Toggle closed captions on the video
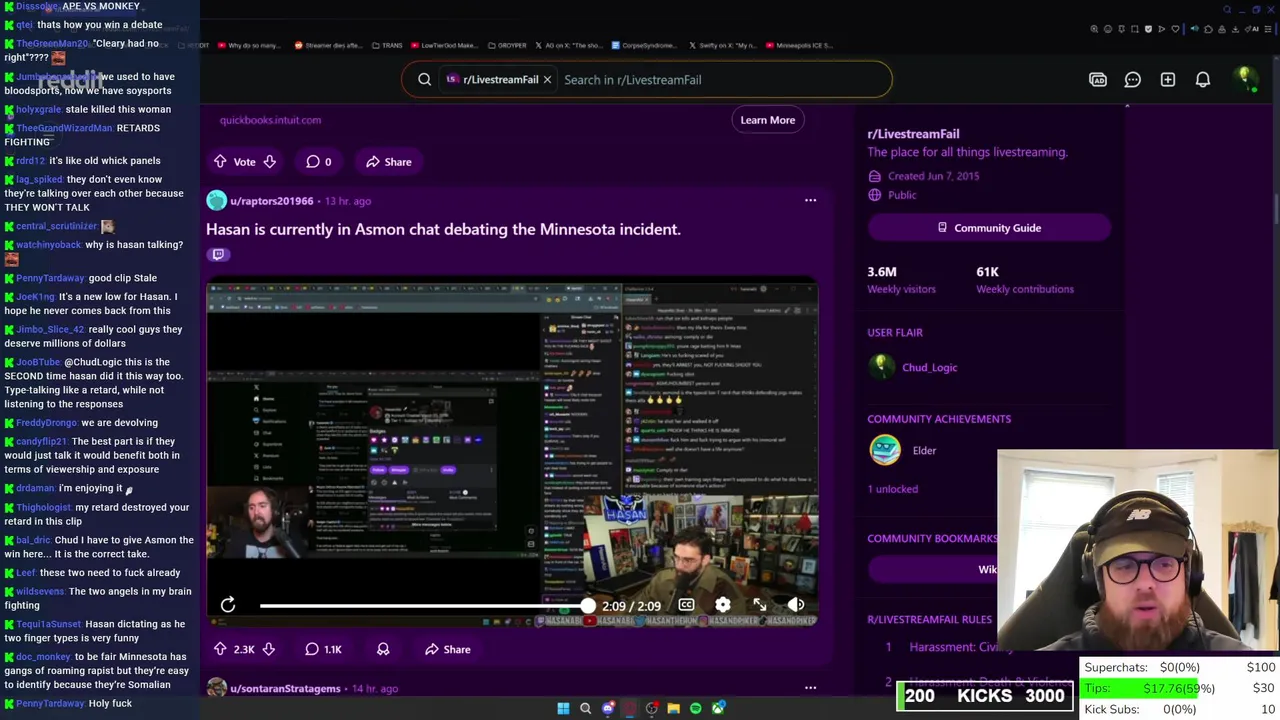This screenshot has width=1280, height=720. tap(686, 605)
